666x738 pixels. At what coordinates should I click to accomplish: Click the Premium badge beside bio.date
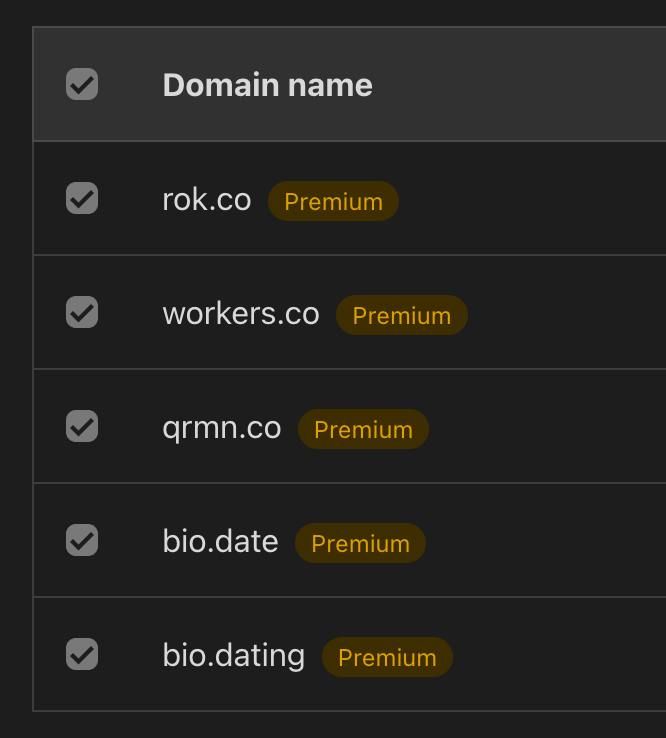(x=360, y=543)
